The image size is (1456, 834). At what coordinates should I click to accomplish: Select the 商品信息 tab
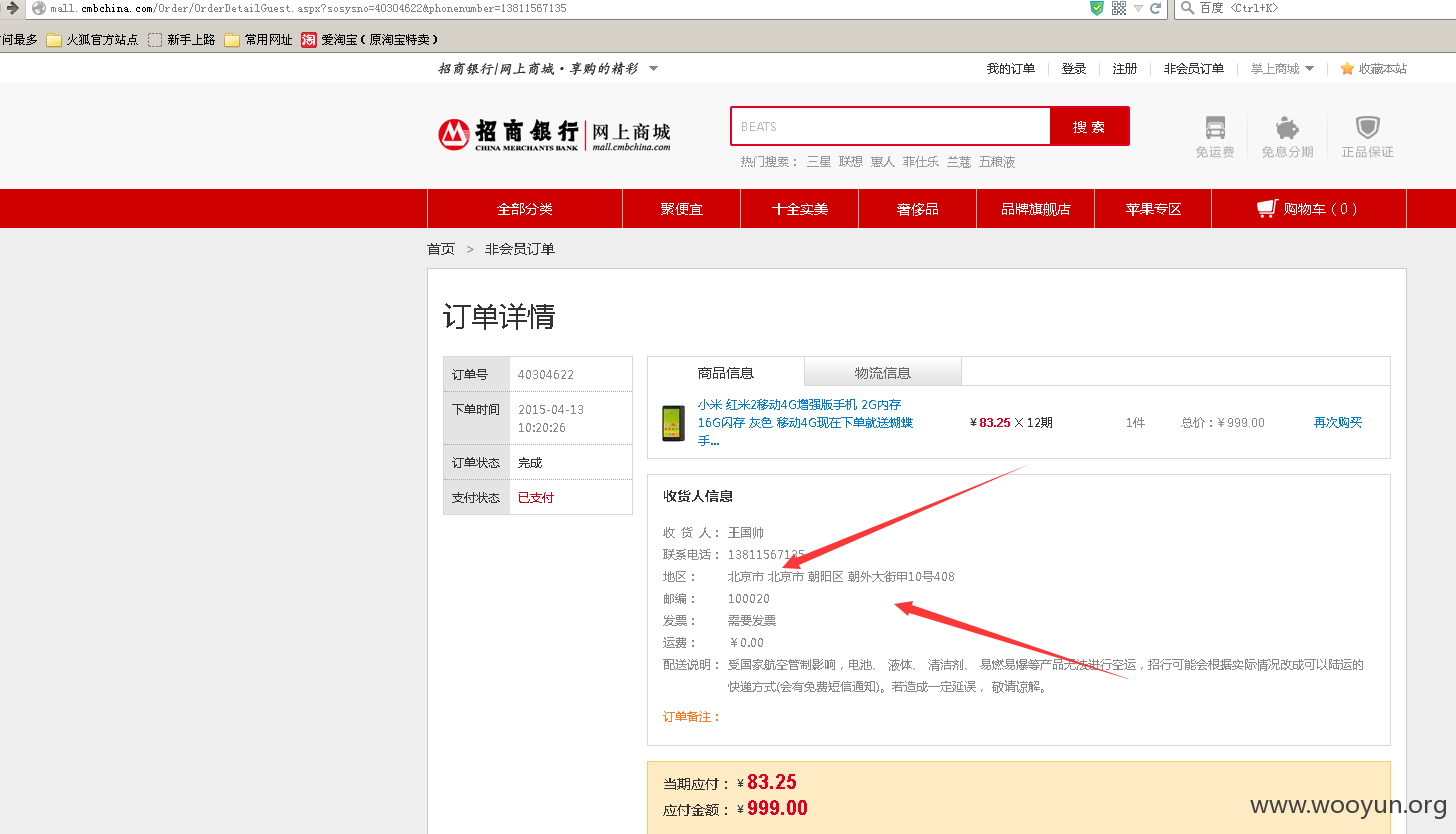(x=726, y=373)
